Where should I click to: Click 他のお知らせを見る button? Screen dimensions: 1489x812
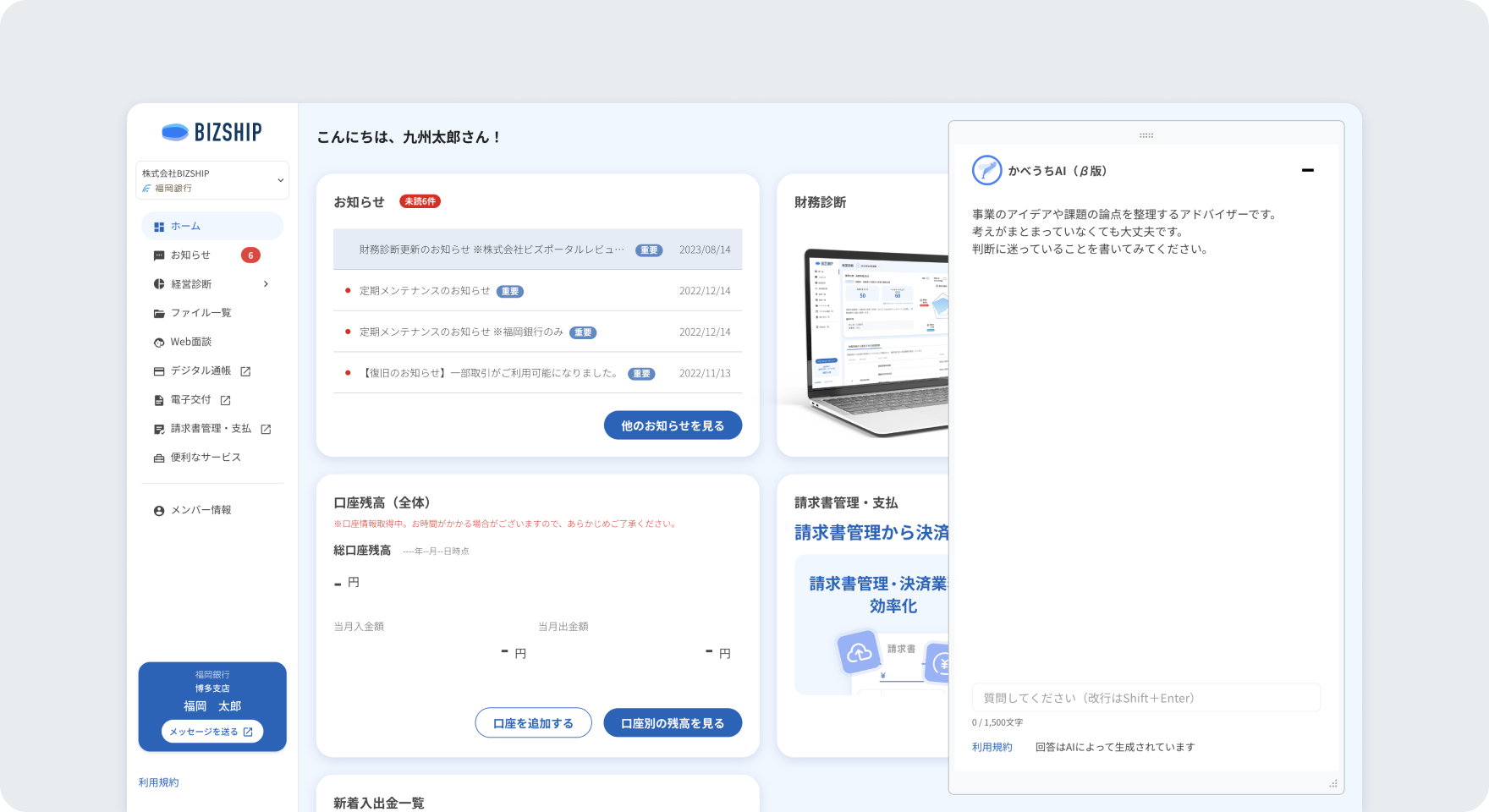pyautogui.click(x=673, y=425)
